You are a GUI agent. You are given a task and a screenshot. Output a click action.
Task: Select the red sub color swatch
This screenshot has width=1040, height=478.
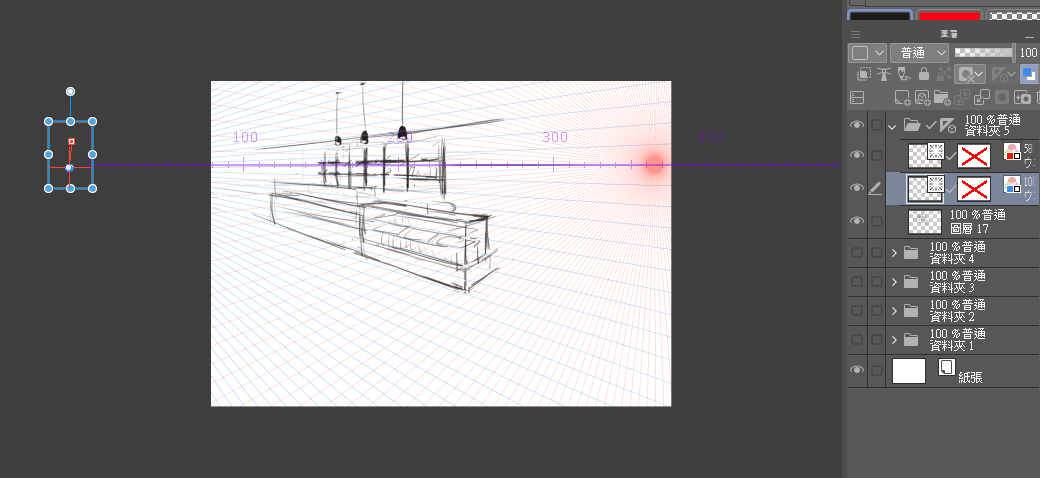(948, 16)
